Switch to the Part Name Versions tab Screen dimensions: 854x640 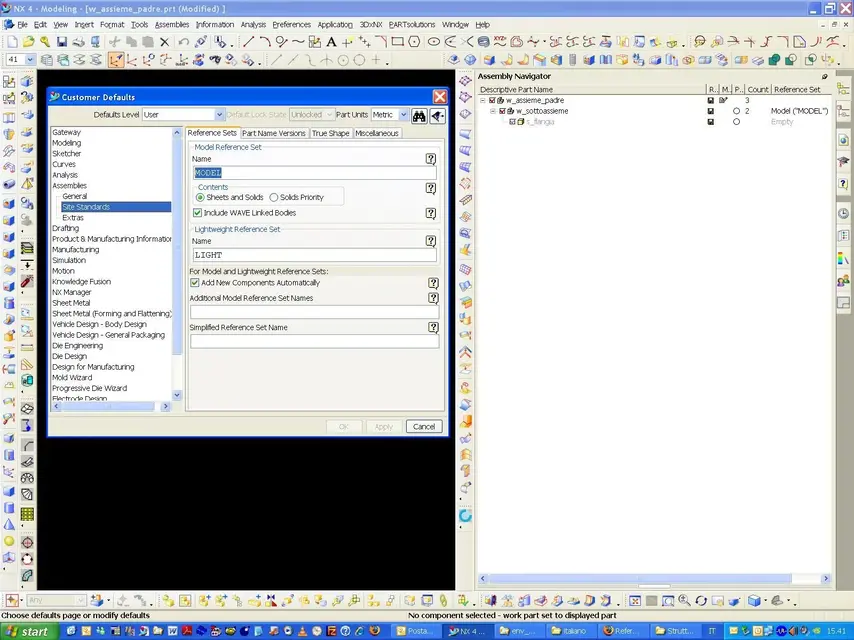pos(273,133)
